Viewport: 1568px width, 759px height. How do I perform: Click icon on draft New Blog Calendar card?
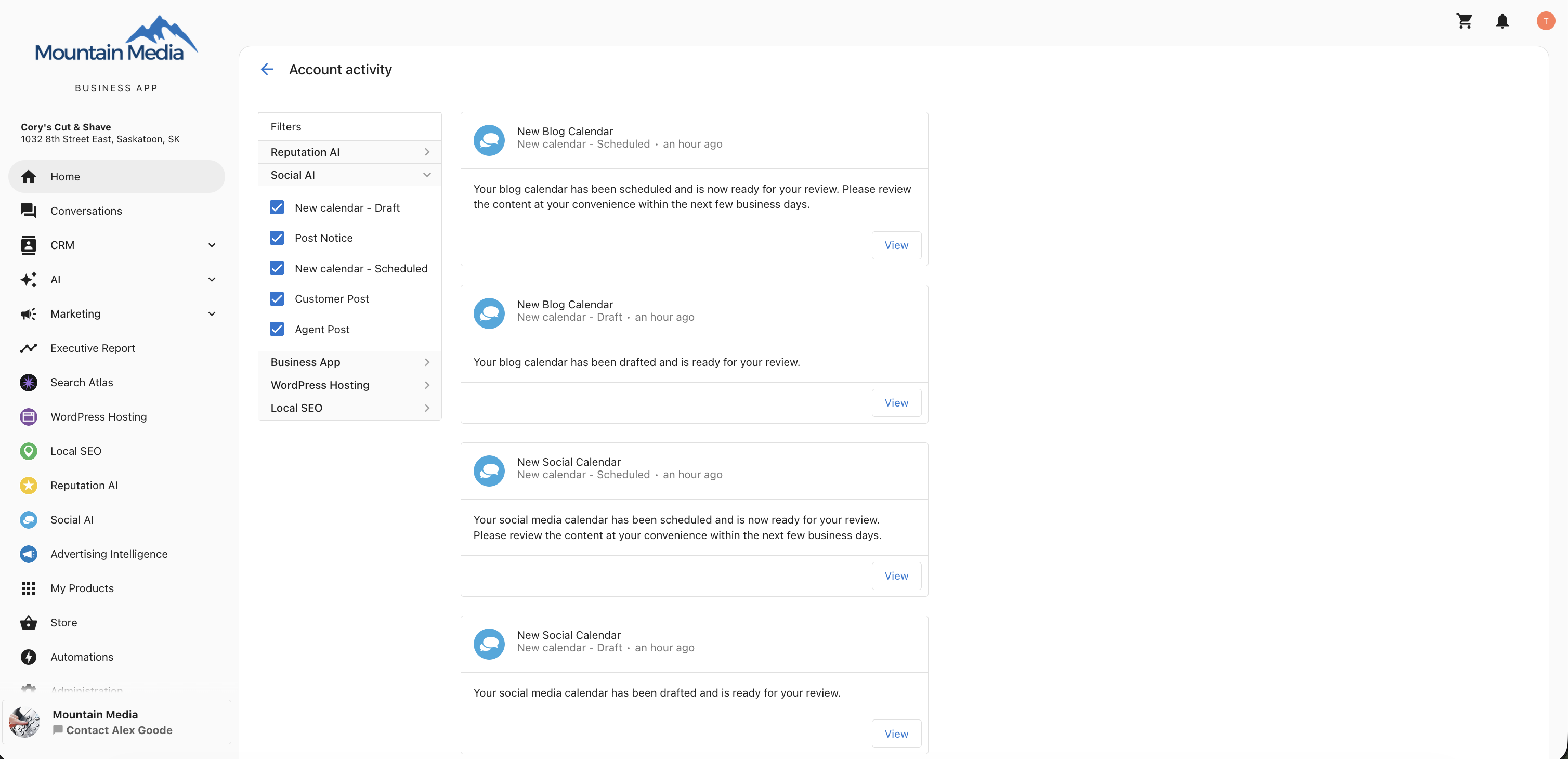489,313
